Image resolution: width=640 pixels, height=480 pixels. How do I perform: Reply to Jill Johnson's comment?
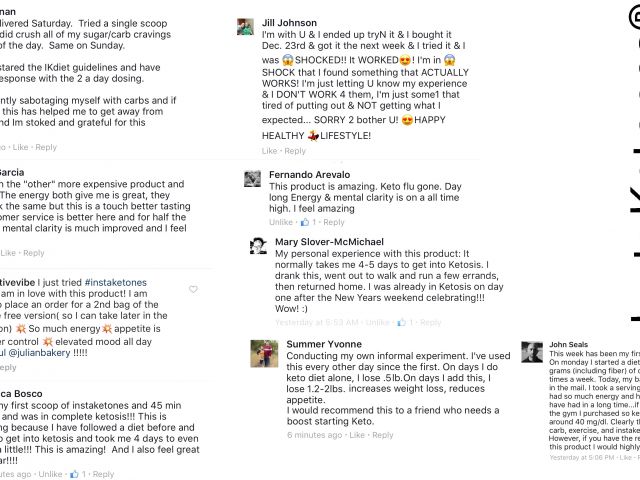point(295,151)
